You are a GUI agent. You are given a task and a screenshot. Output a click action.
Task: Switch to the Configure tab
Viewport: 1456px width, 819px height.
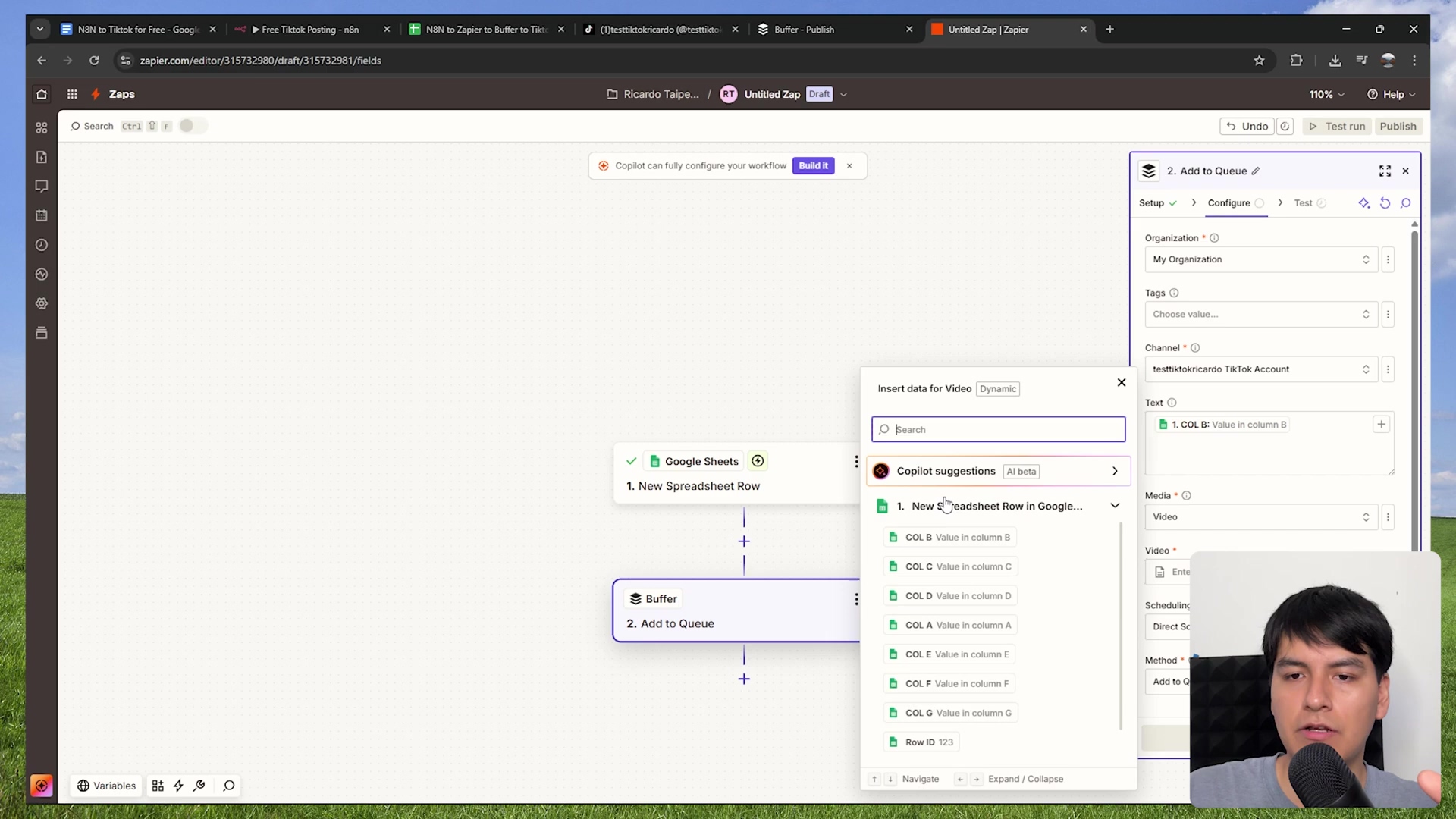(1235, 202)
